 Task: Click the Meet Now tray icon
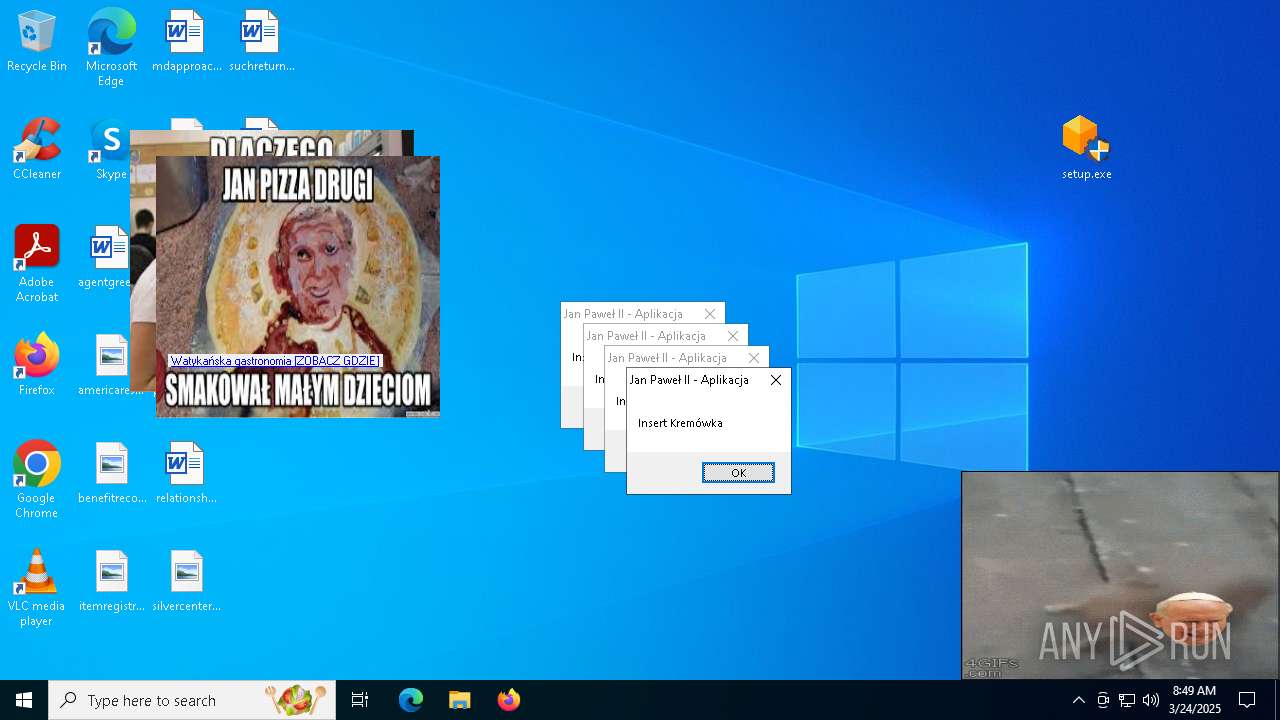tap(1103, 700)
